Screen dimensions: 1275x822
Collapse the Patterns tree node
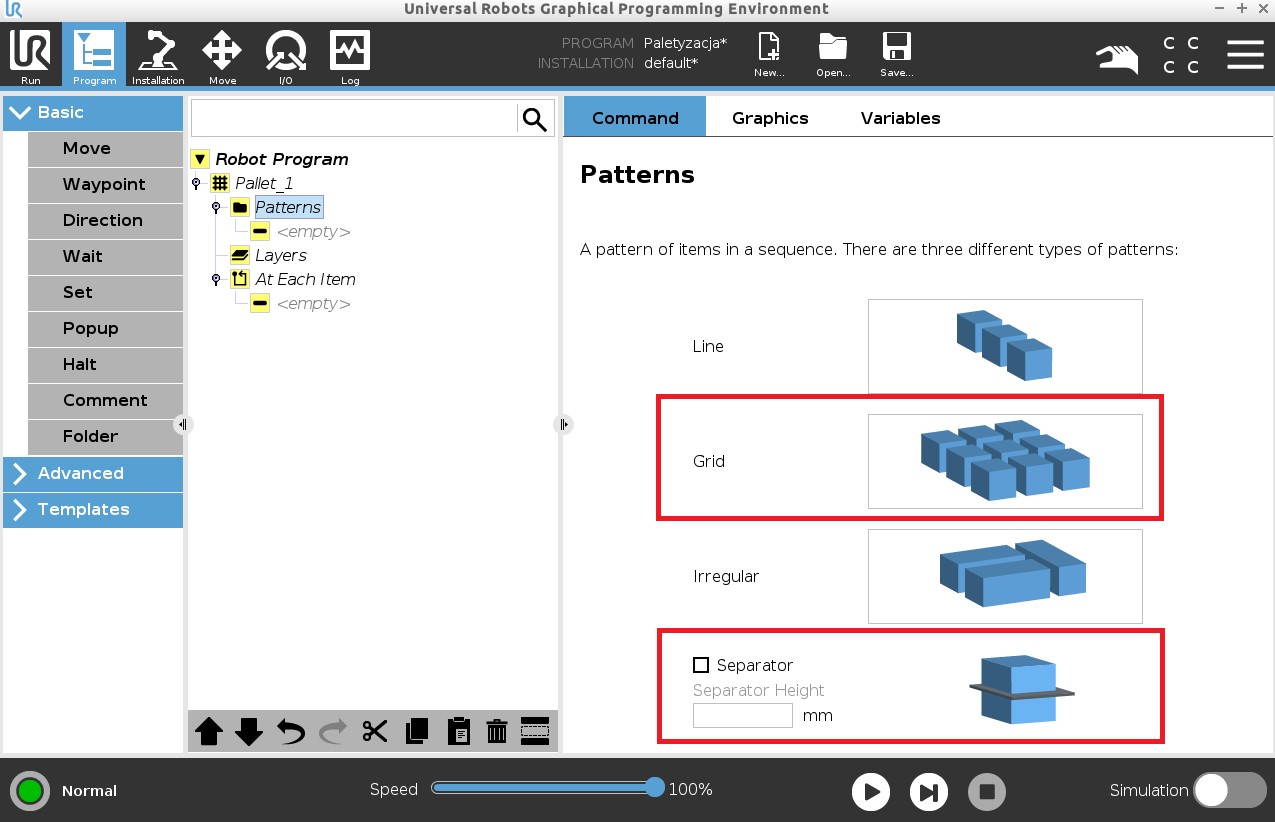(216, 207)
